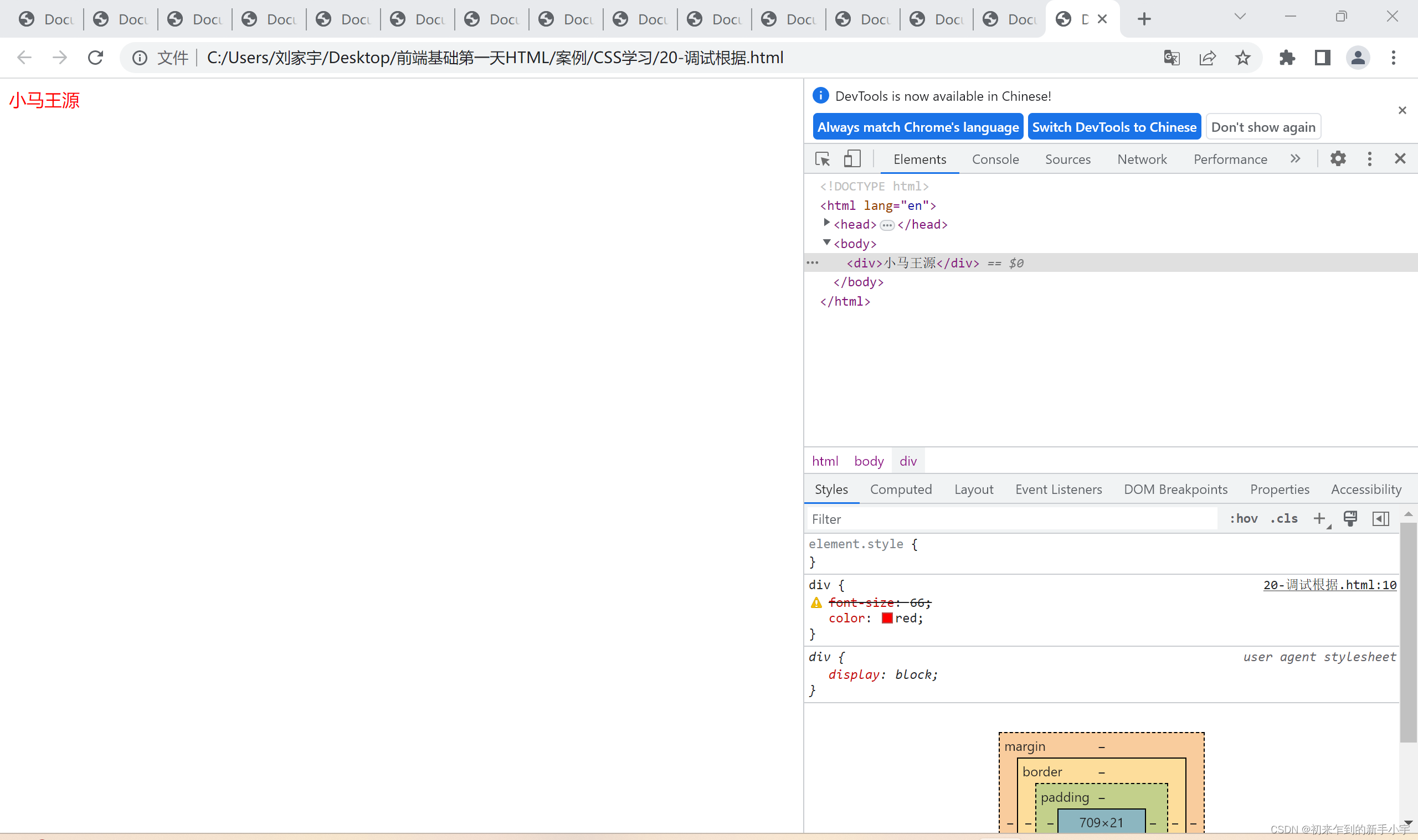Click Switch DevTools to Chinese
Screen dimensions: 1418x840
[1114, 126]
